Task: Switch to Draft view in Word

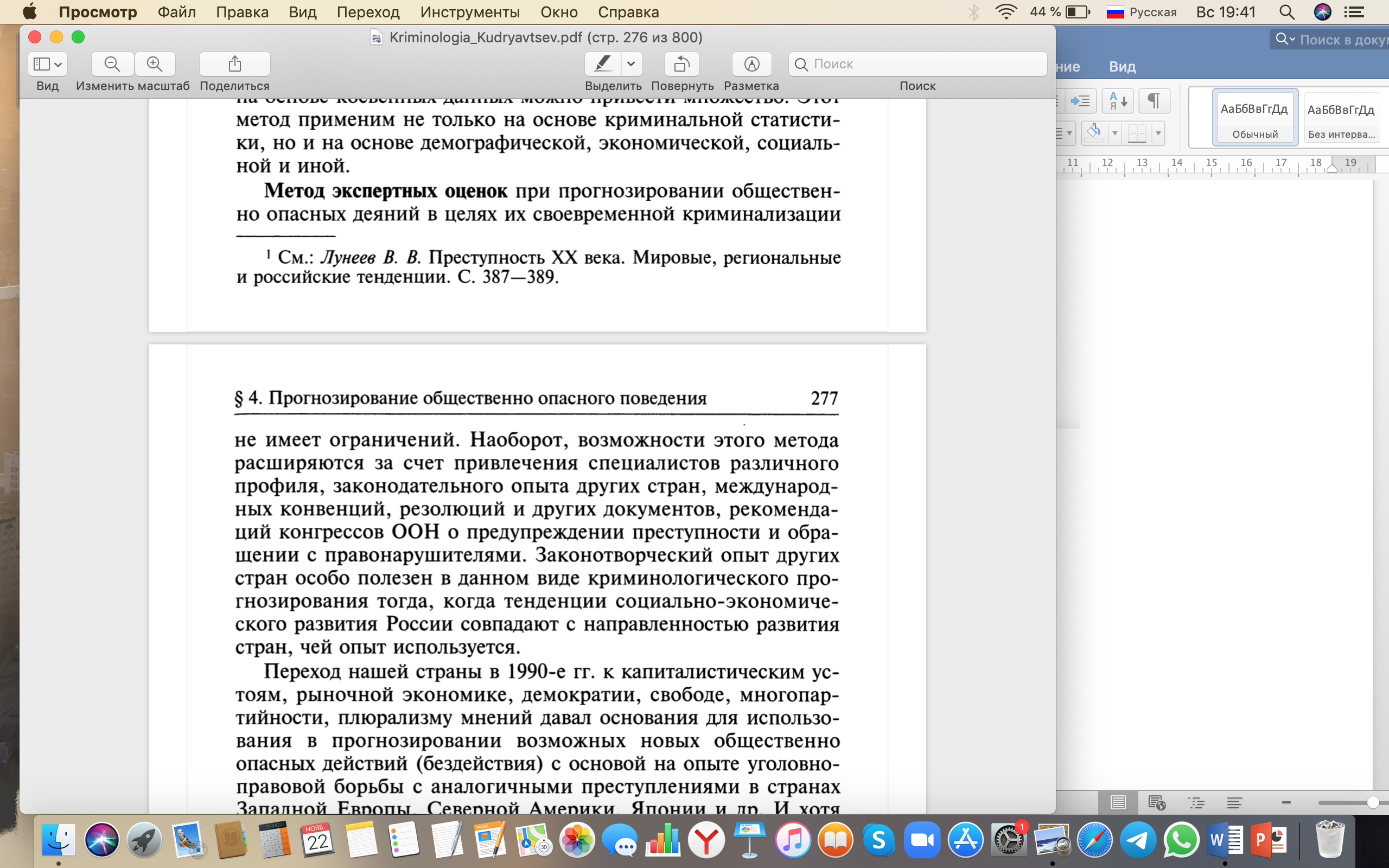Action: (1234, 802)
